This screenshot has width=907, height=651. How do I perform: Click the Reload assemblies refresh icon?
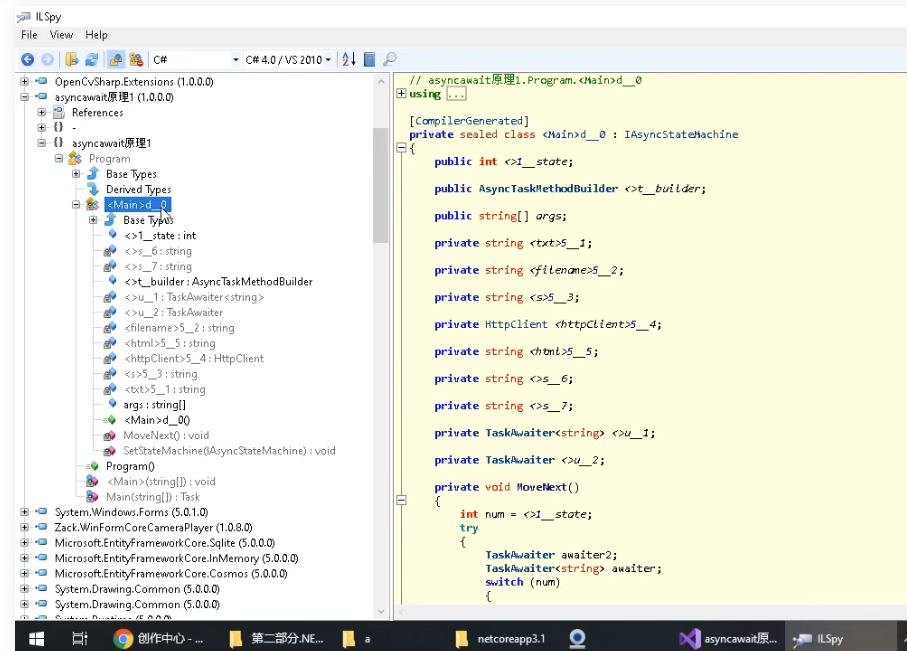(91, 59)
